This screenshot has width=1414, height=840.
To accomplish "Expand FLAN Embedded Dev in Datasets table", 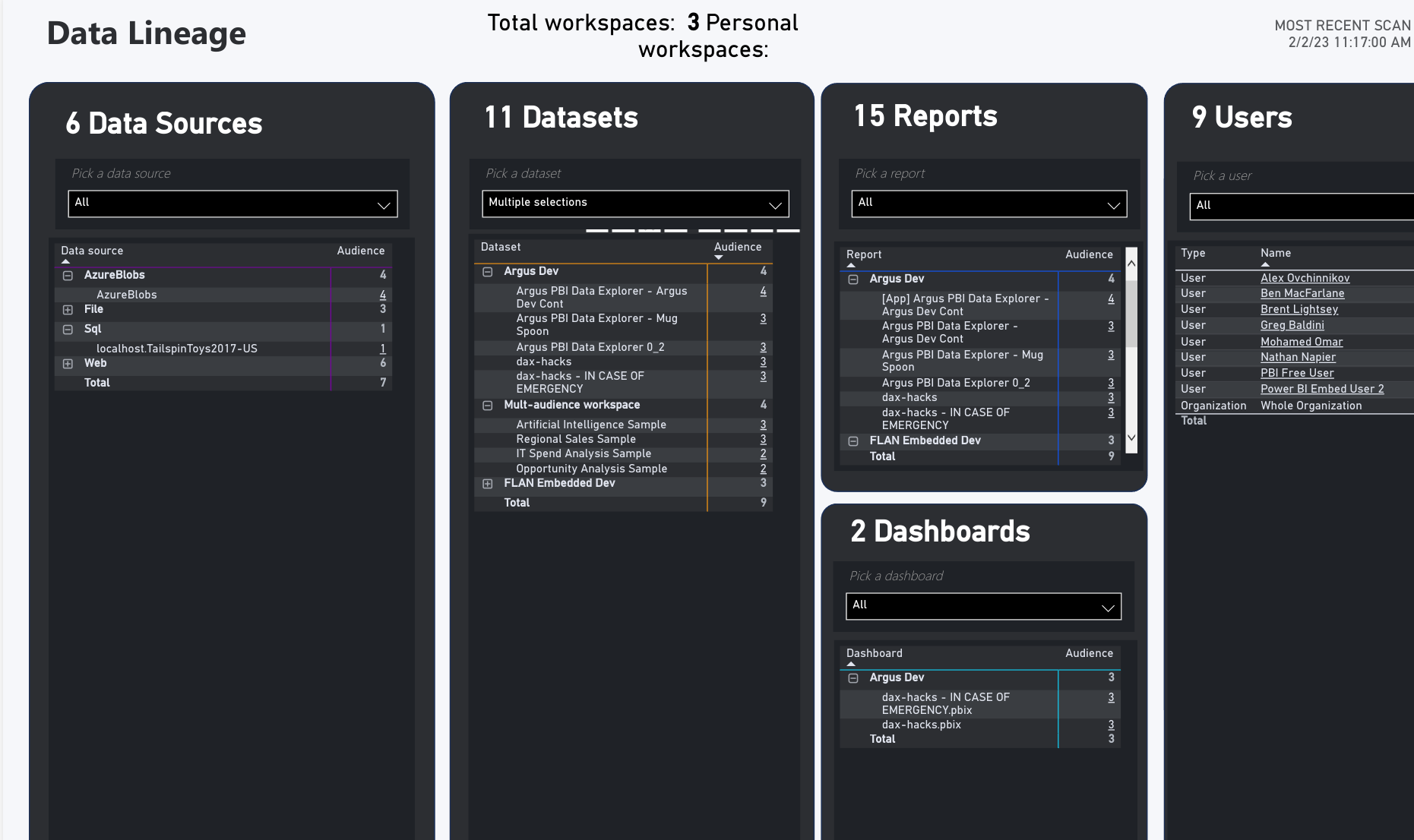I will (488, 484).
